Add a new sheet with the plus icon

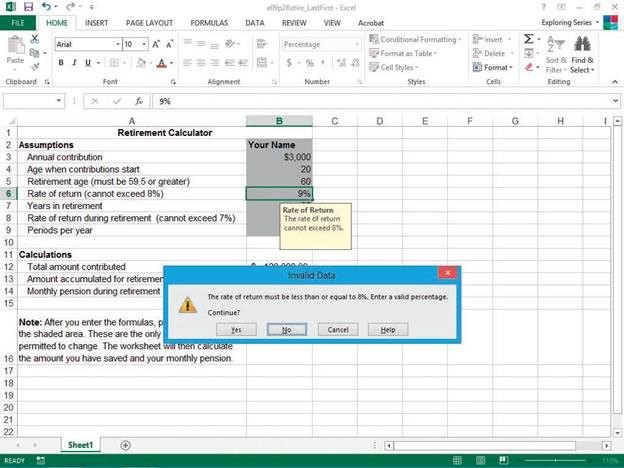click(x=125, y=445)
